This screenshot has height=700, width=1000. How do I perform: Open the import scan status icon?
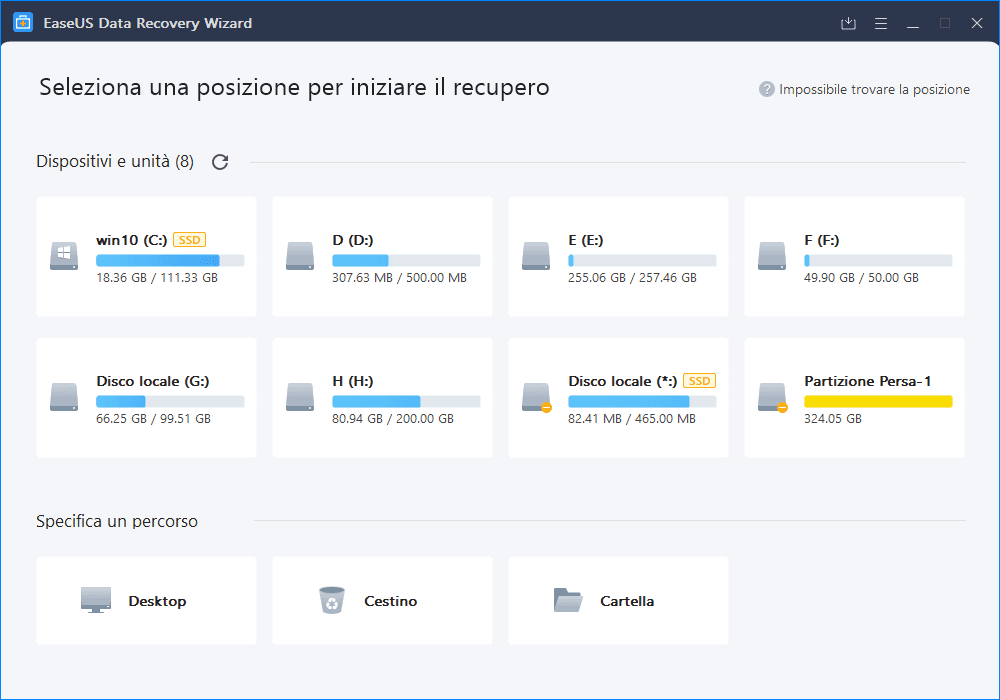848,24
